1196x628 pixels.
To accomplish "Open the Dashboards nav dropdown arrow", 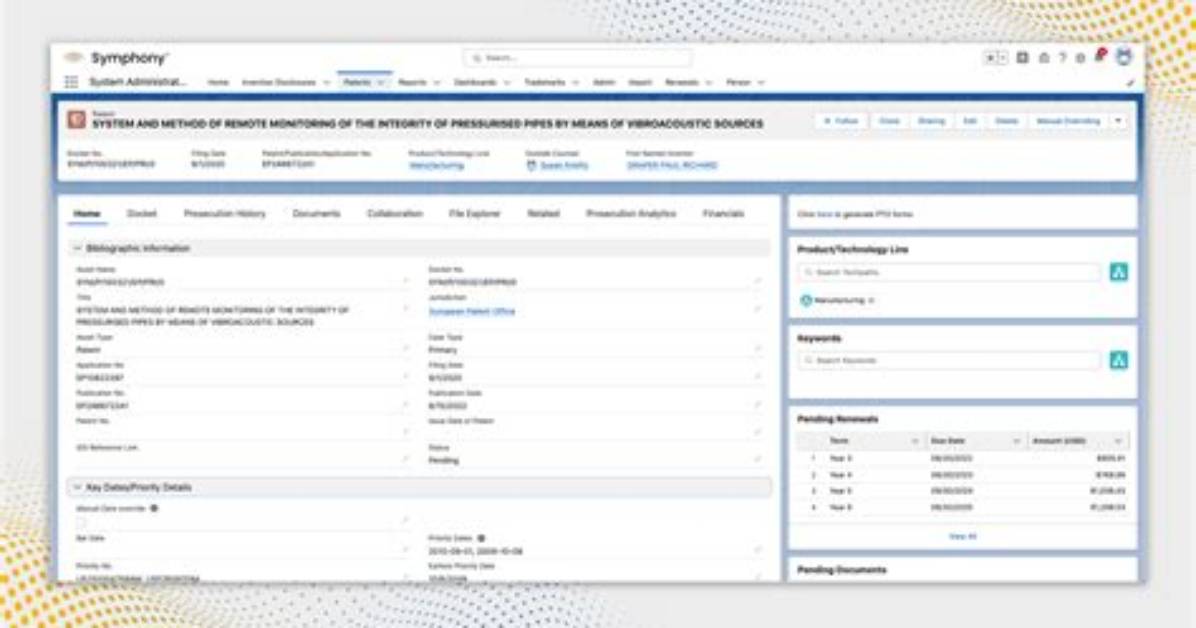I will click(x=506, y=82).
